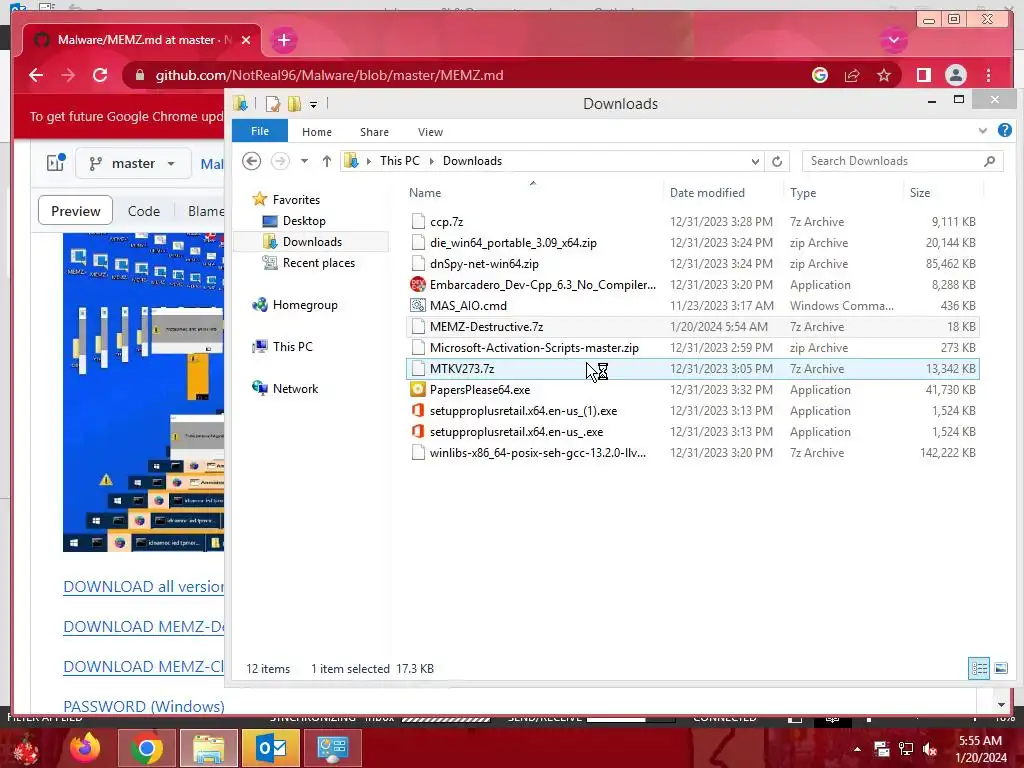The height and width of the screenshot is (768, 1024).
Task: Go back in Explorer navigation
Action: pos(251,161)
